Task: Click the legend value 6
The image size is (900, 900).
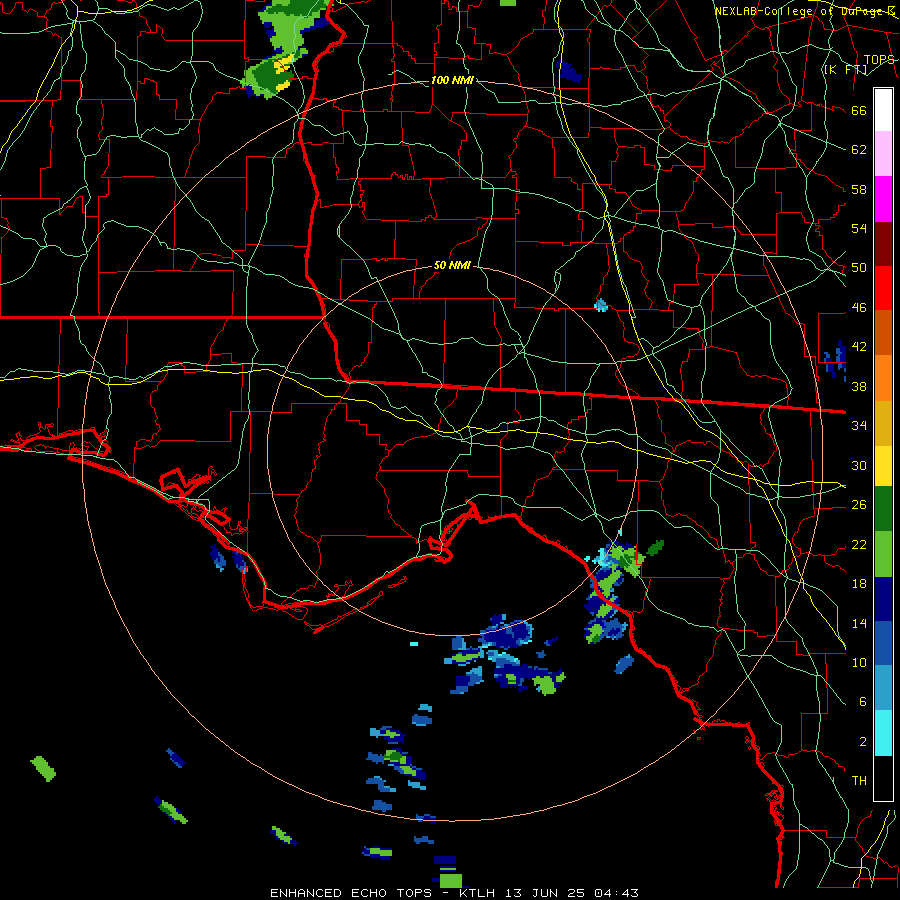Action: pos(862,701)
